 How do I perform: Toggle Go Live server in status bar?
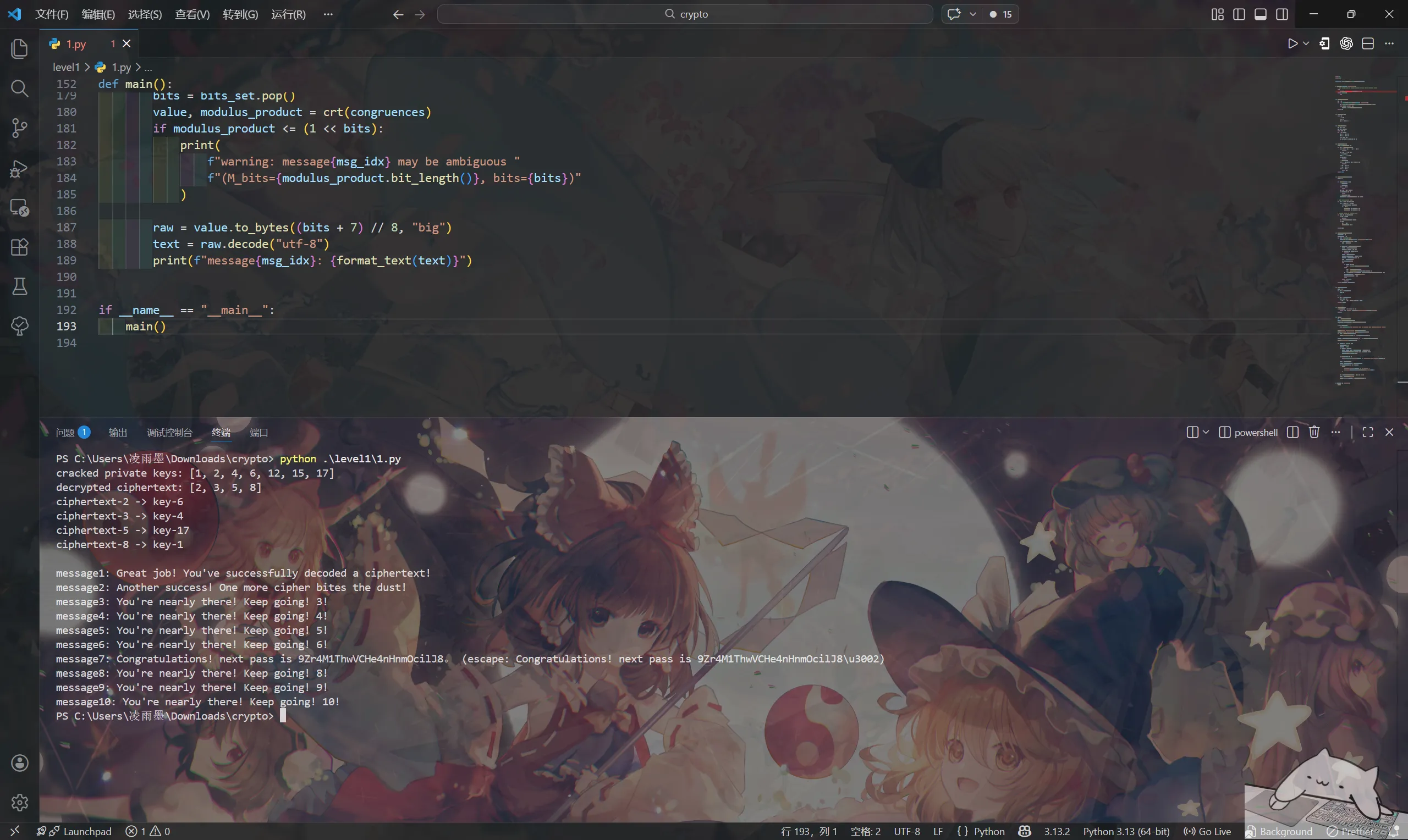pos(1207,831)
